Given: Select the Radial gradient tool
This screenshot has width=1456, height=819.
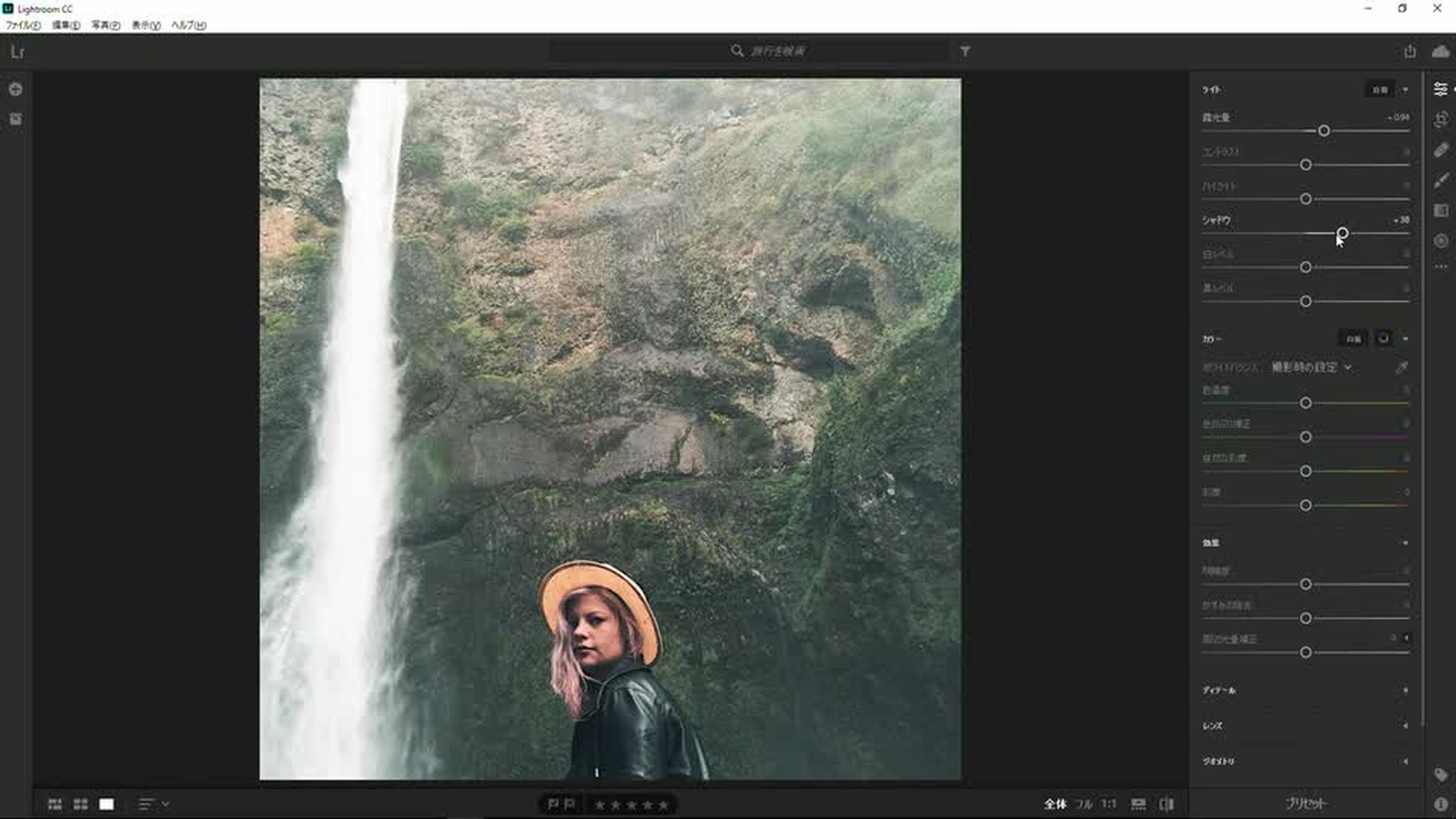Looking at the screenshot, I should [x=1441, y=241].
